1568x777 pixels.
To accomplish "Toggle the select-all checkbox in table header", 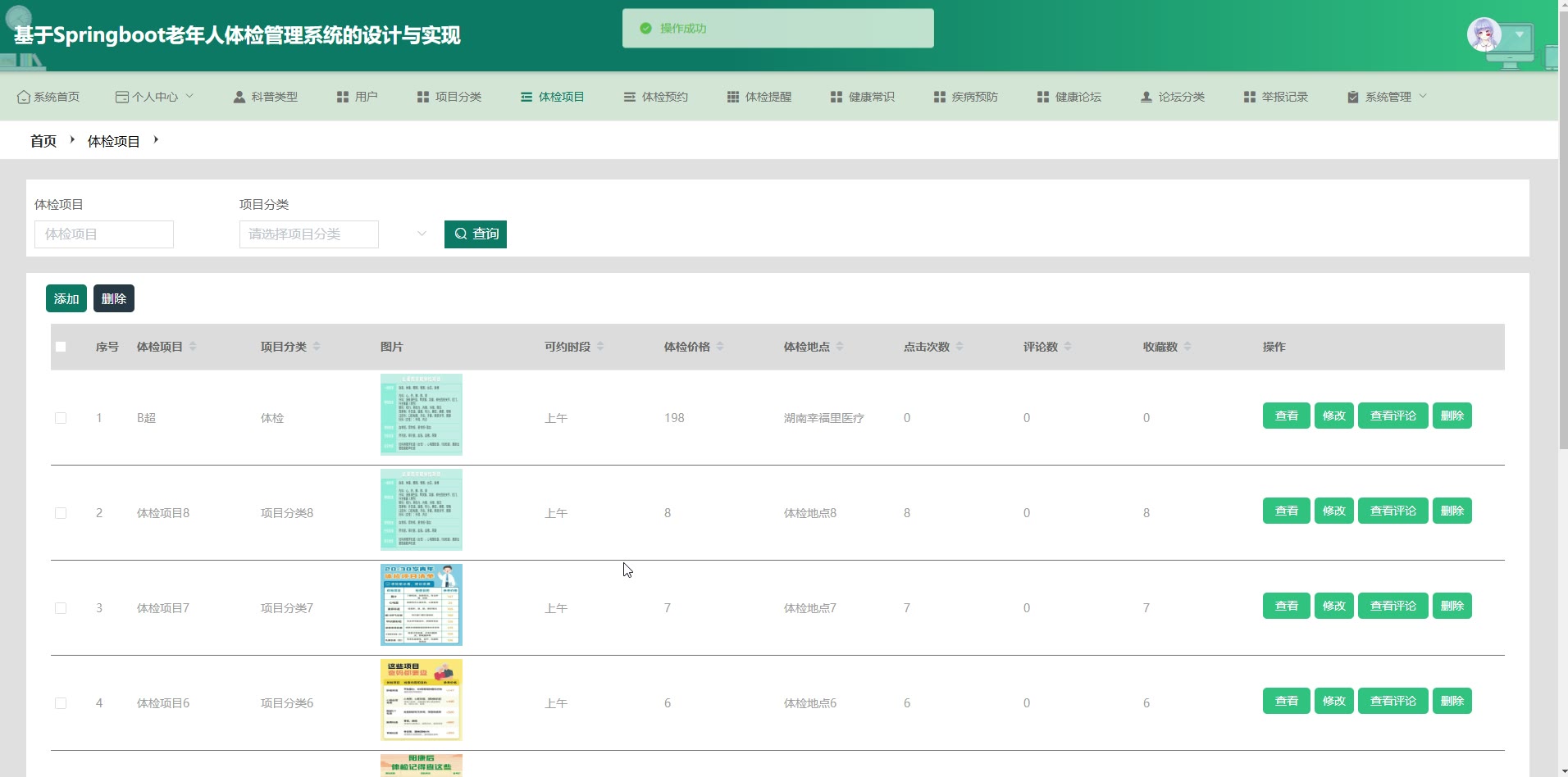I will [x=61, y=347].
